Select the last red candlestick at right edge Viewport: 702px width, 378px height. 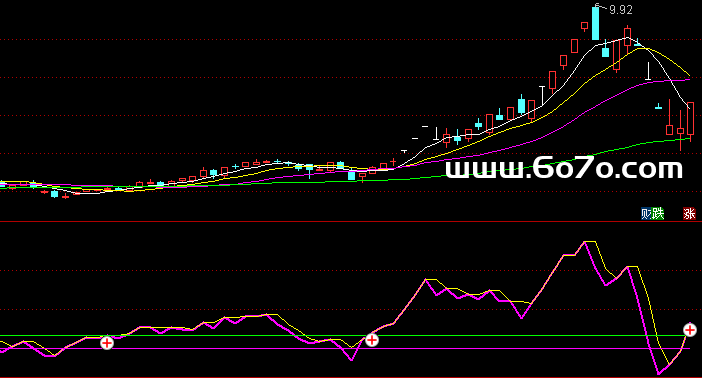690,119
